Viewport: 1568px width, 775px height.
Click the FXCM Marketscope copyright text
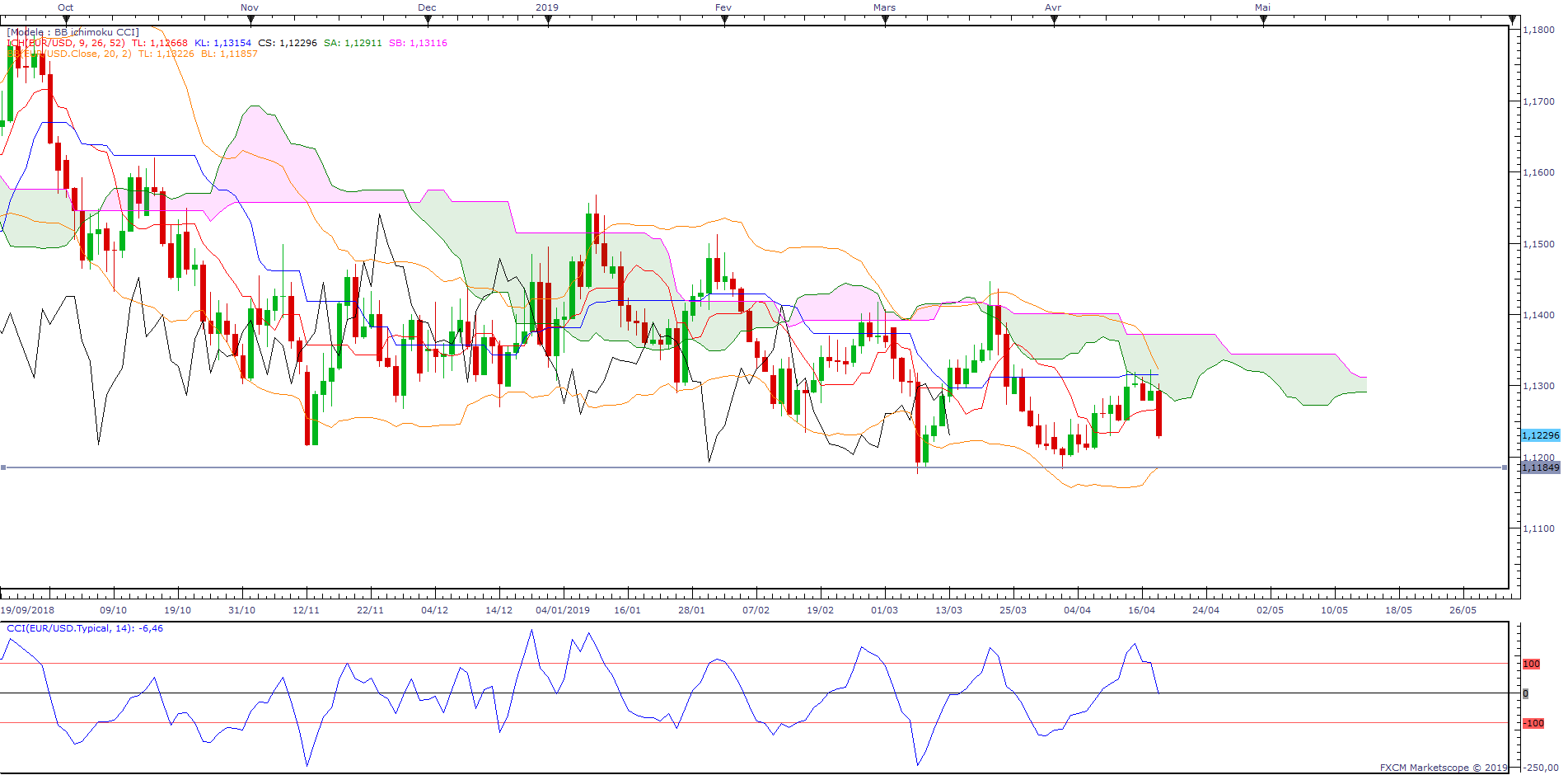1443,768
